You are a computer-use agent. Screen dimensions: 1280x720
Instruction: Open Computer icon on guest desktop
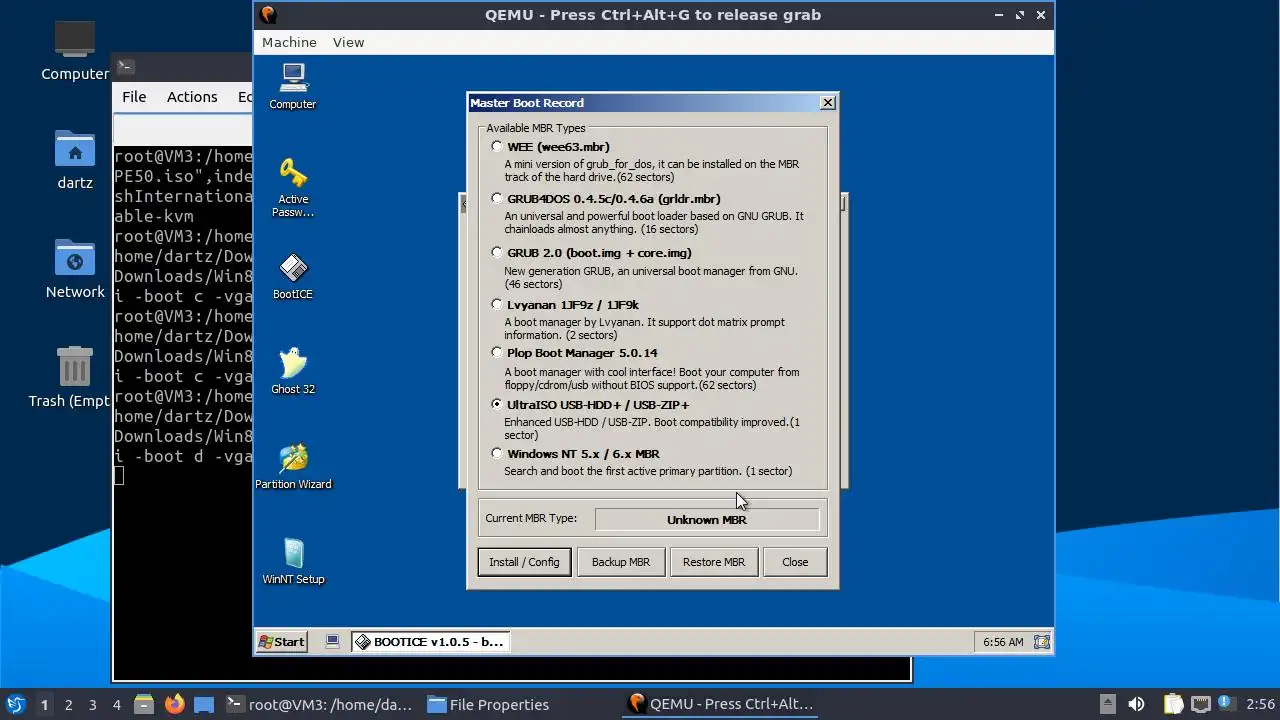293,85
